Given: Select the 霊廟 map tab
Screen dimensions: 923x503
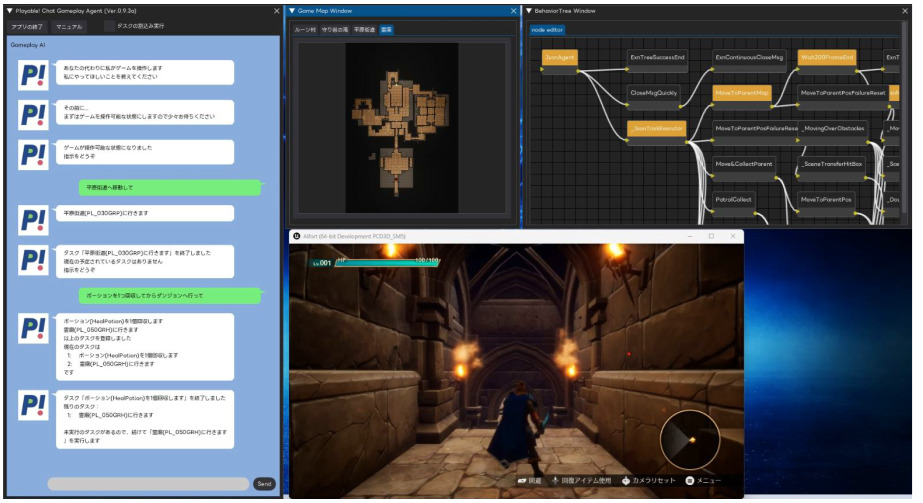Looking at the screenshot, I should (386, 29).
